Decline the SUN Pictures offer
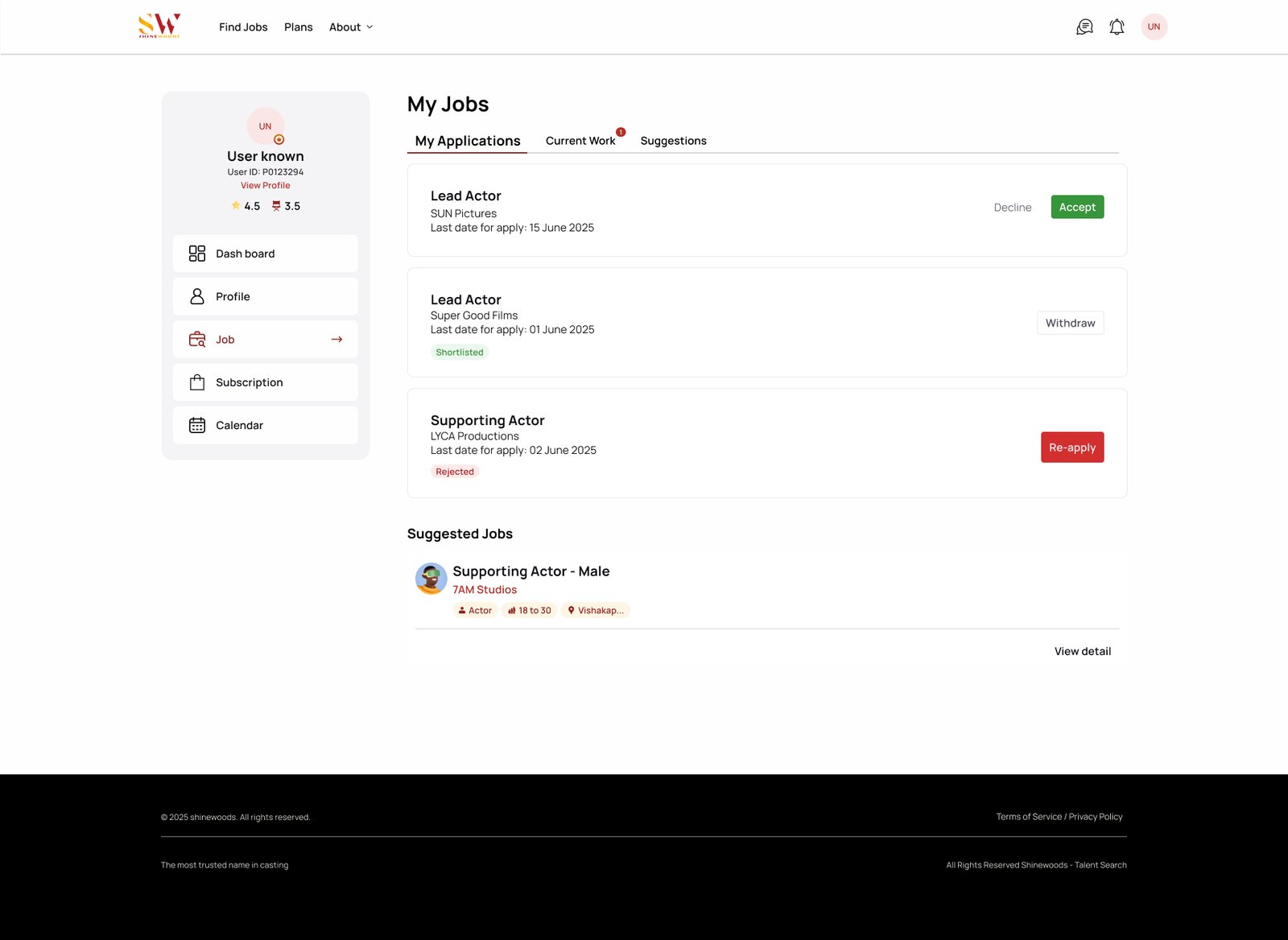The height and width of the screenshot is (940, 1288). 1013,208
